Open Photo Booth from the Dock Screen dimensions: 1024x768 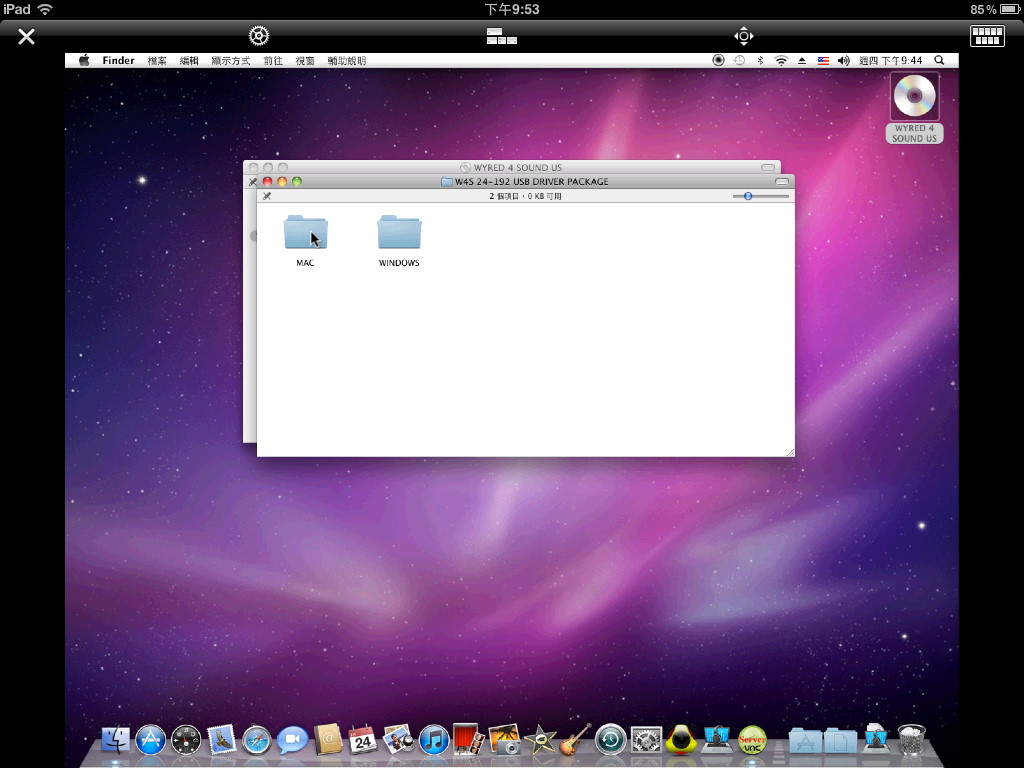click(x=469, y=741)
